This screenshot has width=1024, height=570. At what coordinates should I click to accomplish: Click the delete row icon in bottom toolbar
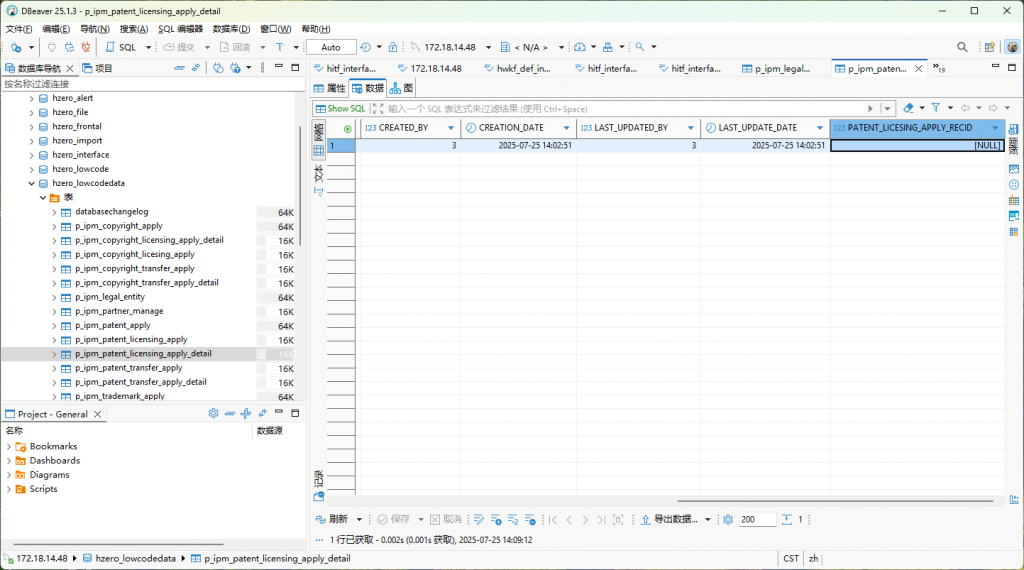click(530, 520)
